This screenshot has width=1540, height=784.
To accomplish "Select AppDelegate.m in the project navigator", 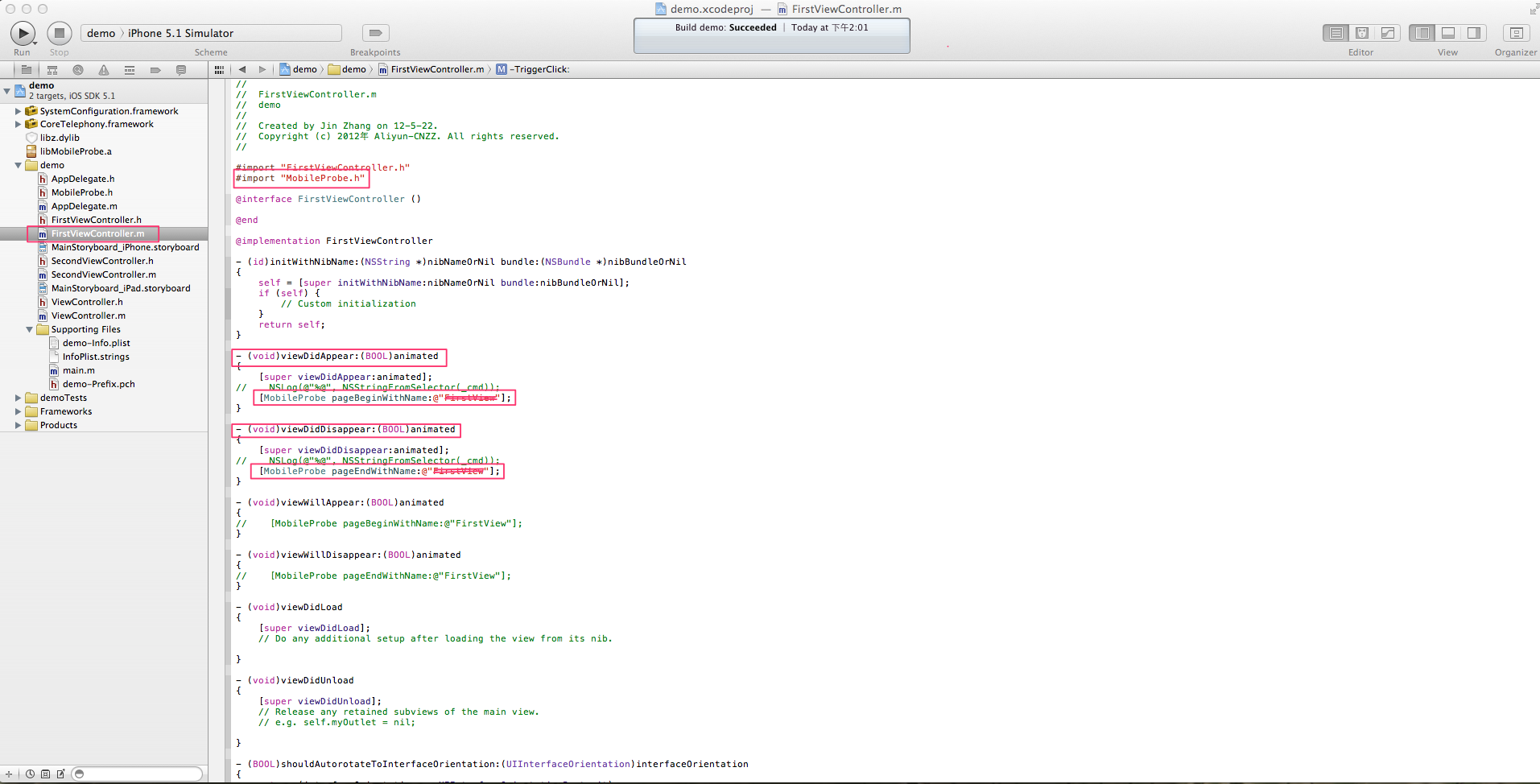I will [84, 206].
